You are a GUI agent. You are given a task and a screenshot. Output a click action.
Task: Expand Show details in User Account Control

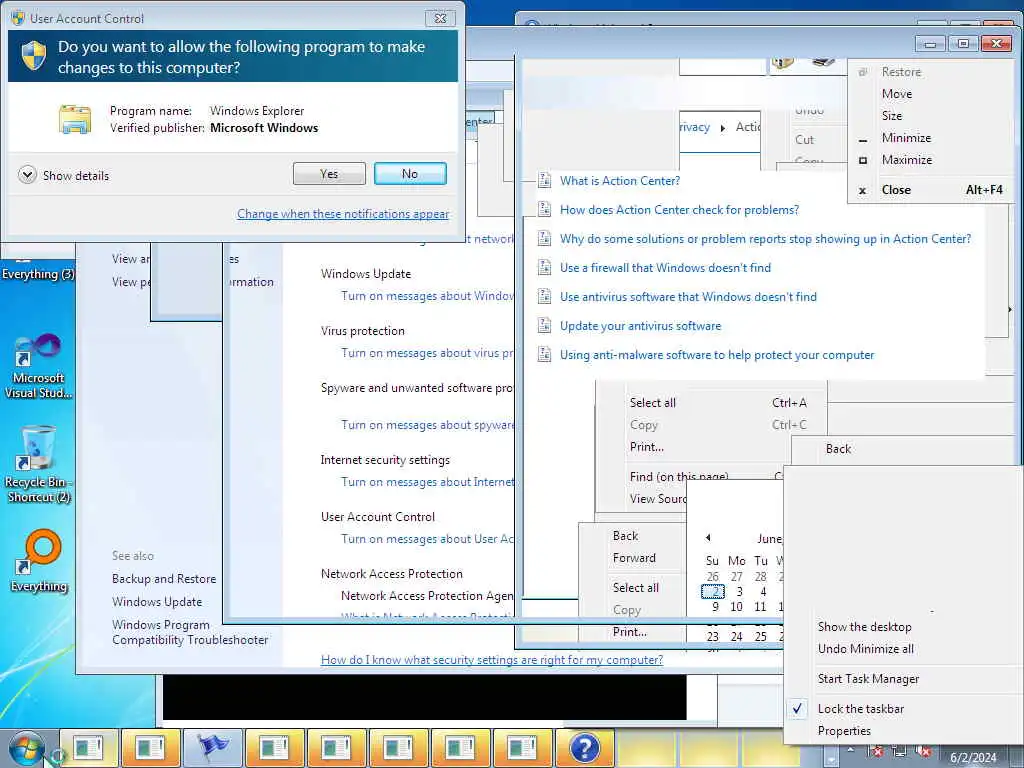tap(63, 175)
